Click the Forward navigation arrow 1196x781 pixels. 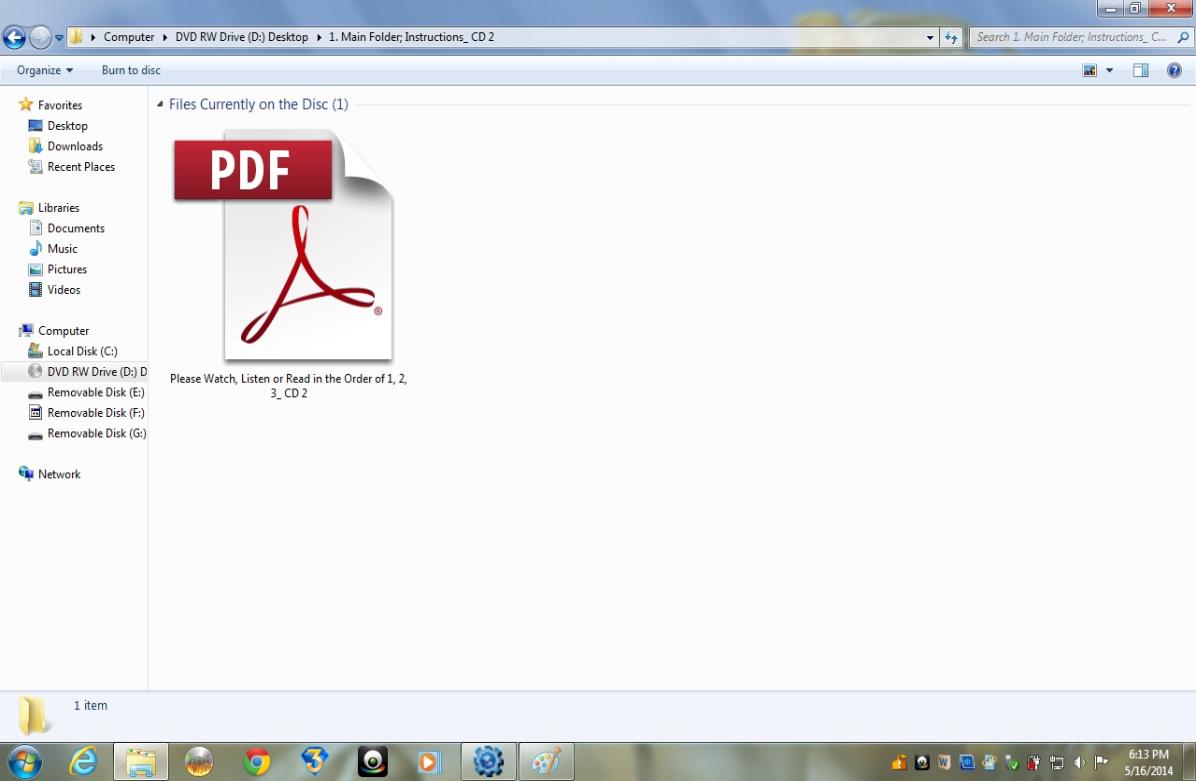(x=40, y=37)
